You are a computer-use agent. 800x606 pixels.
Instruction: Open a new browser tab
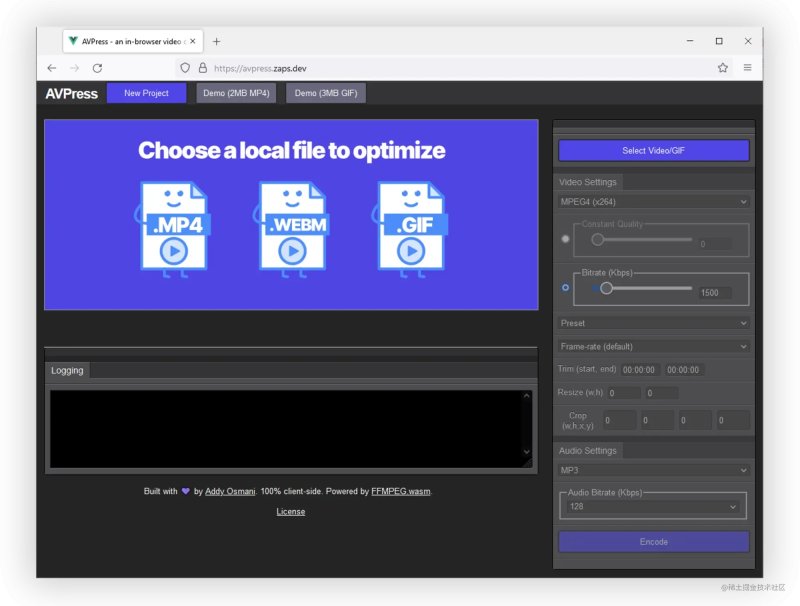[216, 41]
